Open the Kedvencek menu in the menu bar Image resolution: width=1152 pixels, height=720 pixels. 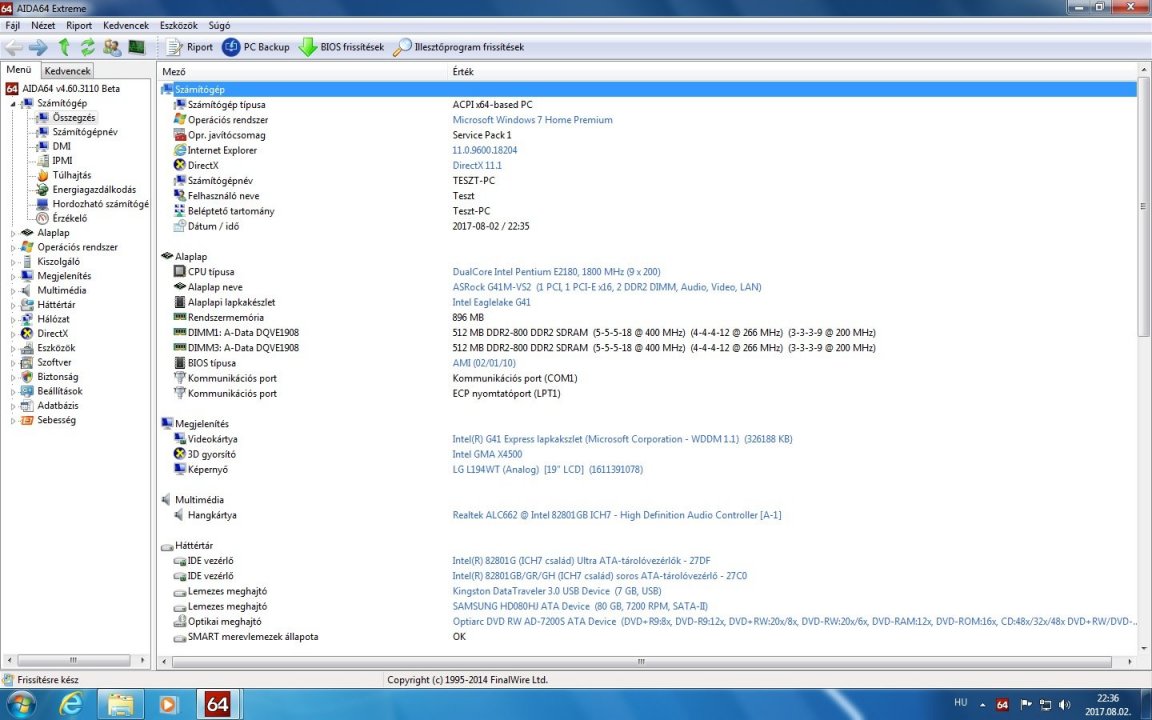[126, 25]
